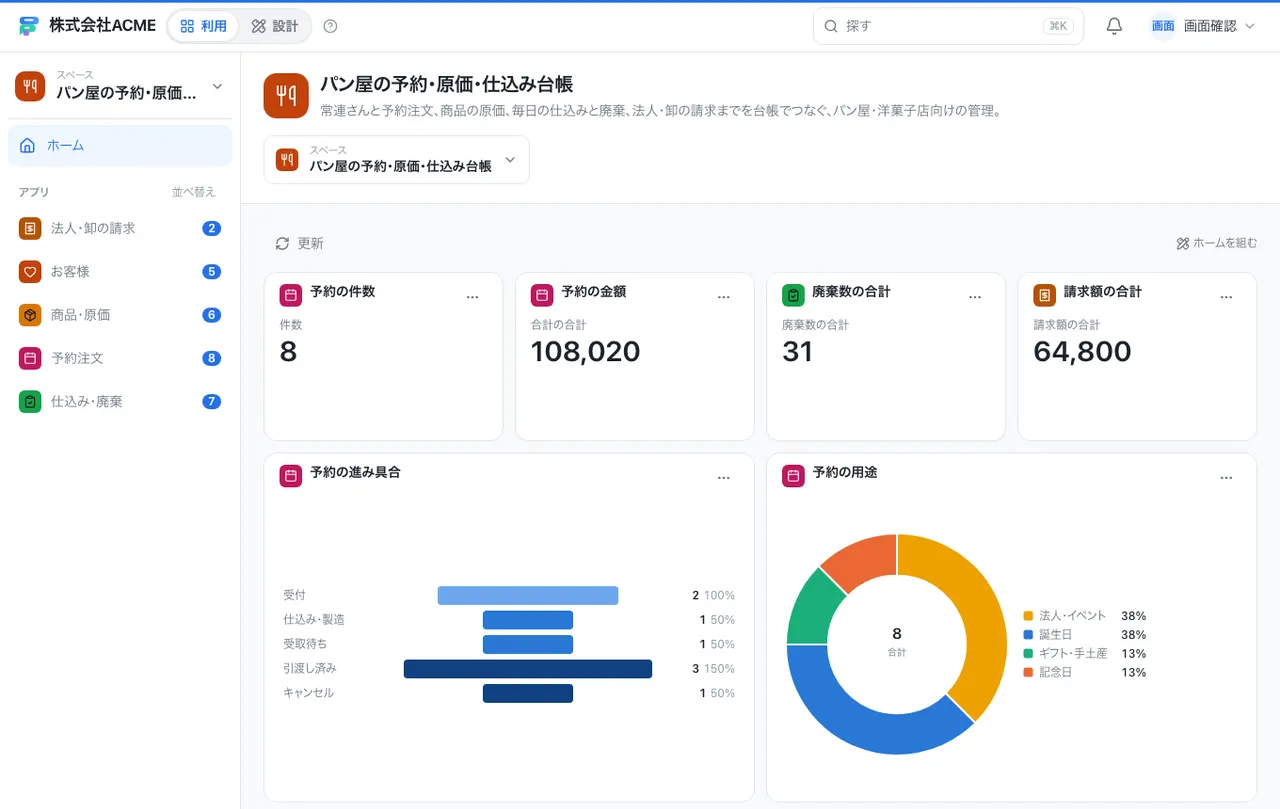Click the 108,020 value in 予約の金額

click(585, 352)
